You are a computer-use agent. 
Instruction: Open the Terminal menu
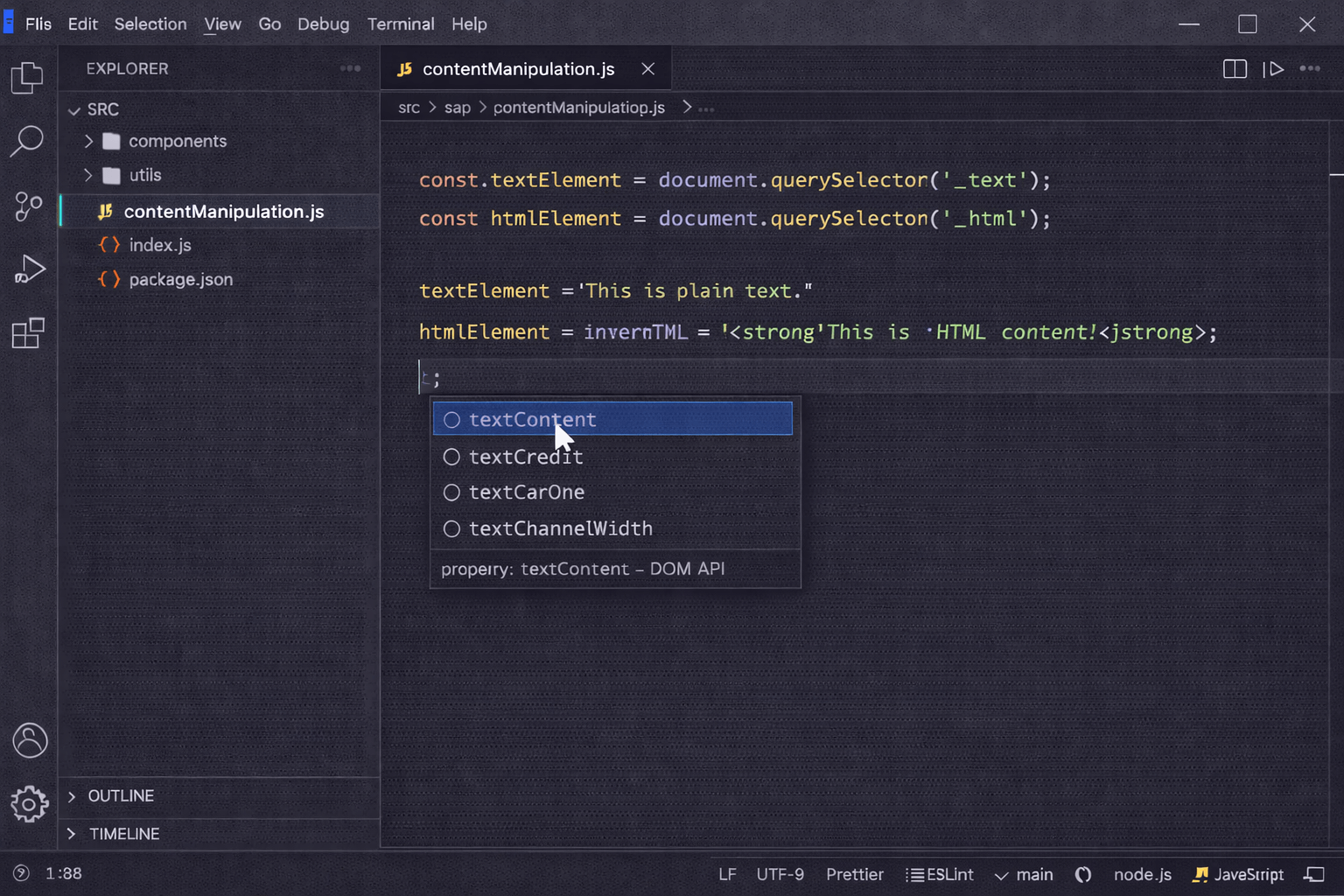tap(401, 24)
